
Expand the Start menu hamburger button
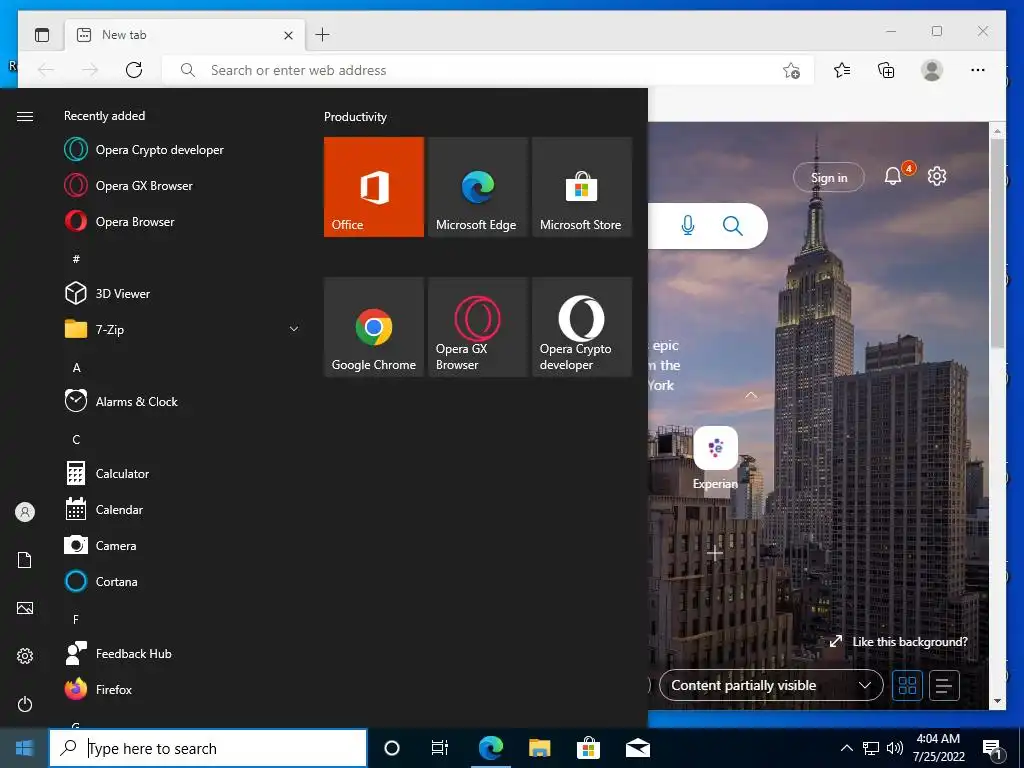click(x=25, y=116)
